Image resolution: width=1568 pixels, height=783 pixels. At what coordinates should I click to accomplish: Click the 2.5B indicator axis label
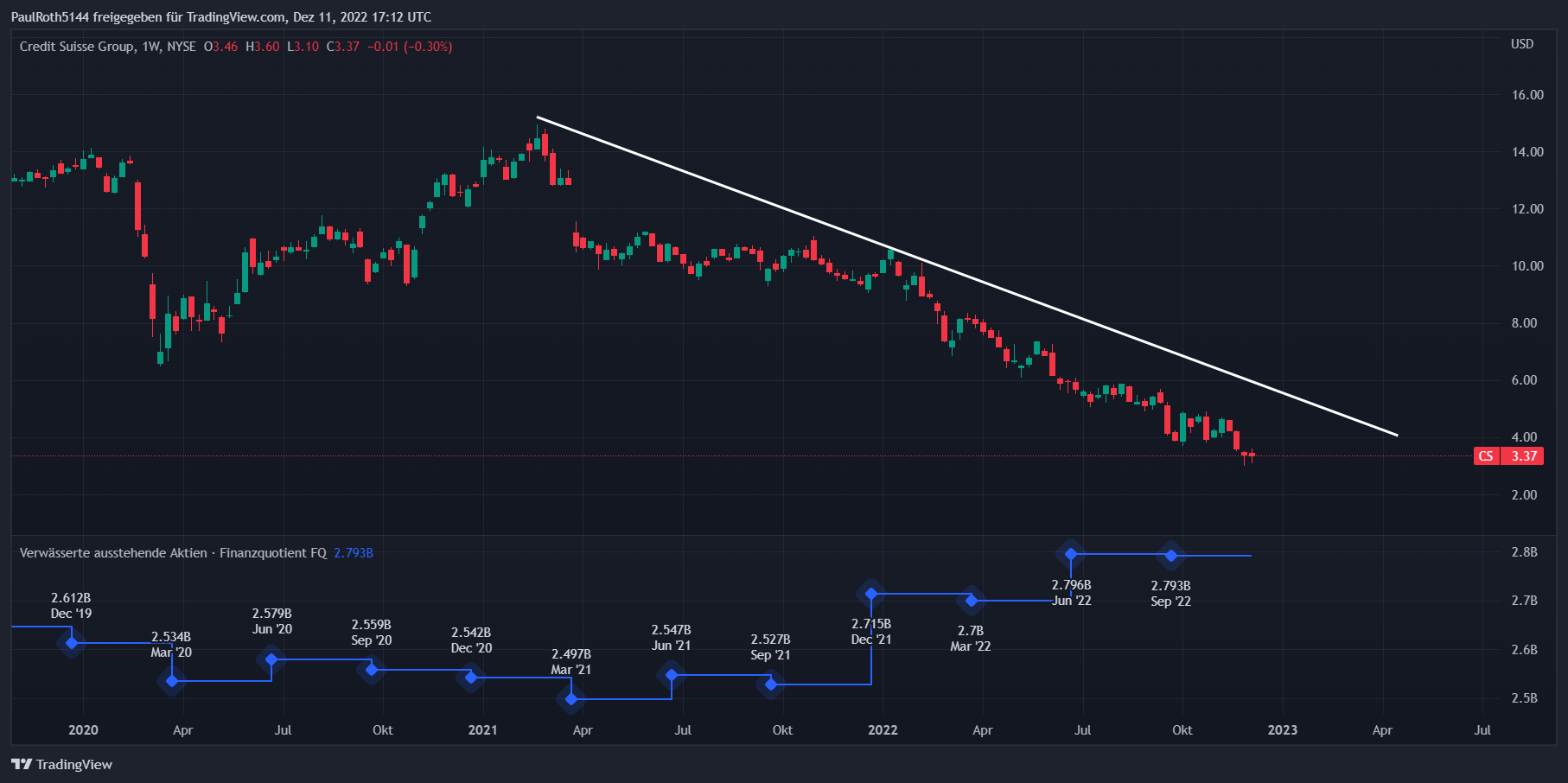[1524, 698]
